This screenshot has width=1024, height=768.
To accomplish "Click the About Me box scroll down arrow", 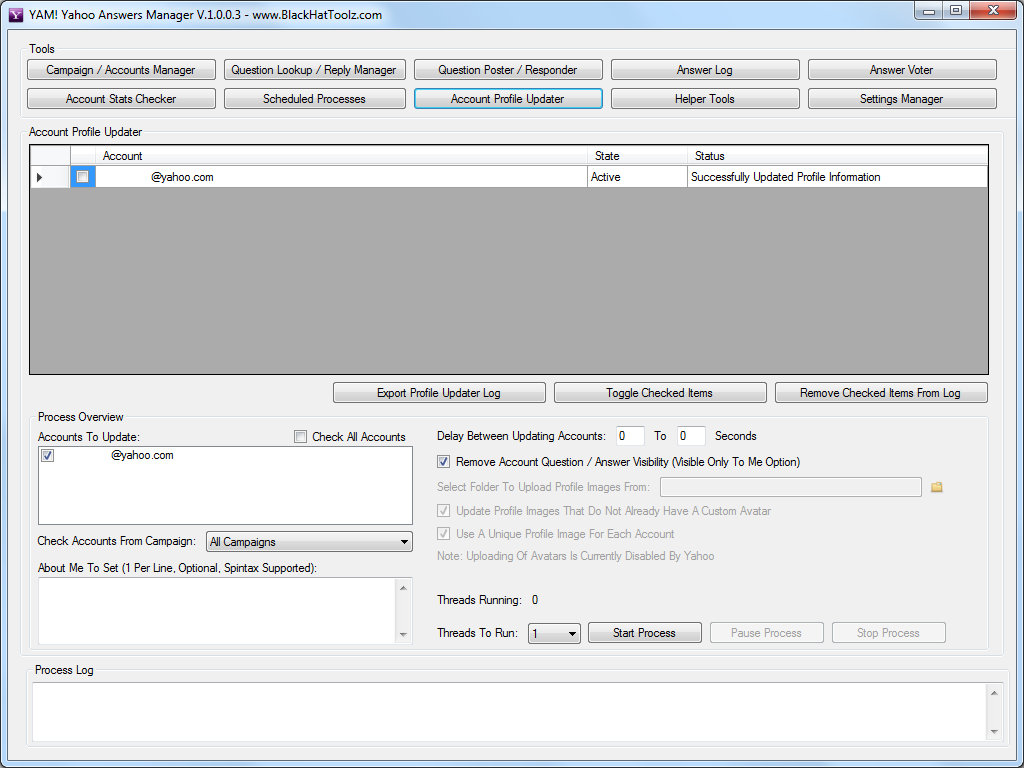I will [x=404, y=634].
